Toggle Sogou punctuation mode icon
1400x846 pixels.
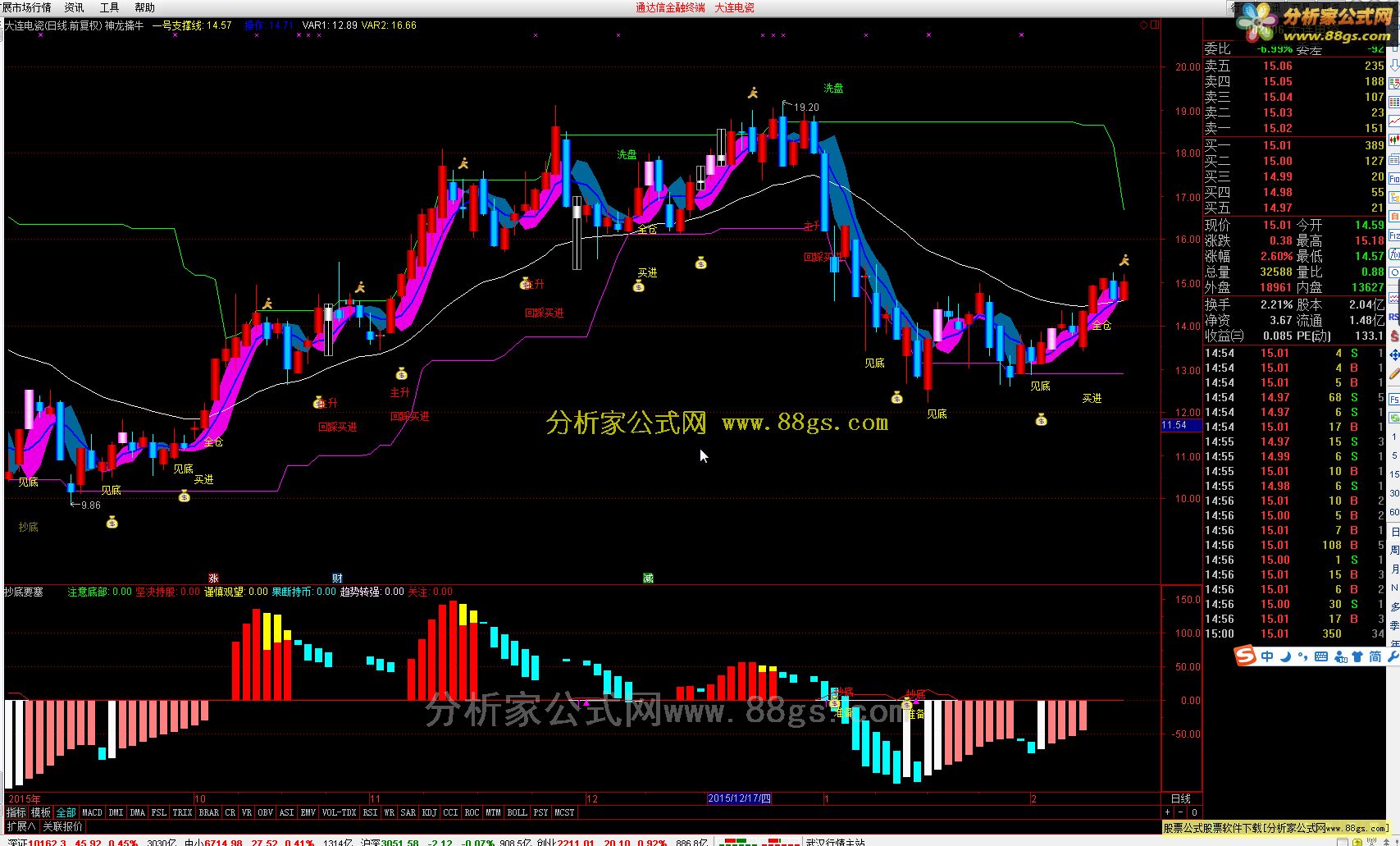(x=1302, y=656)
